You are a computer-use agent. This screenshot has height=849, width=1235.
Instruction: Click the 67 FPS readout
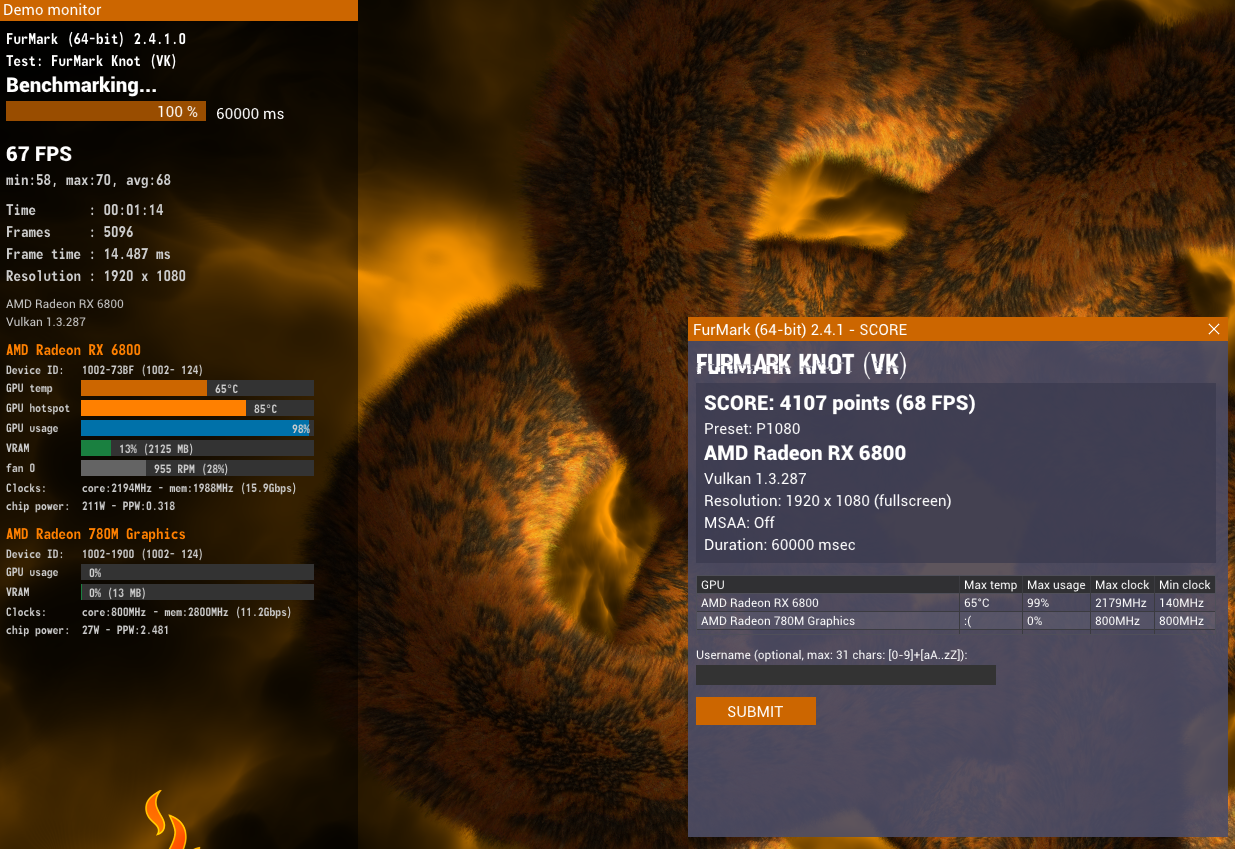coord(39,154)
